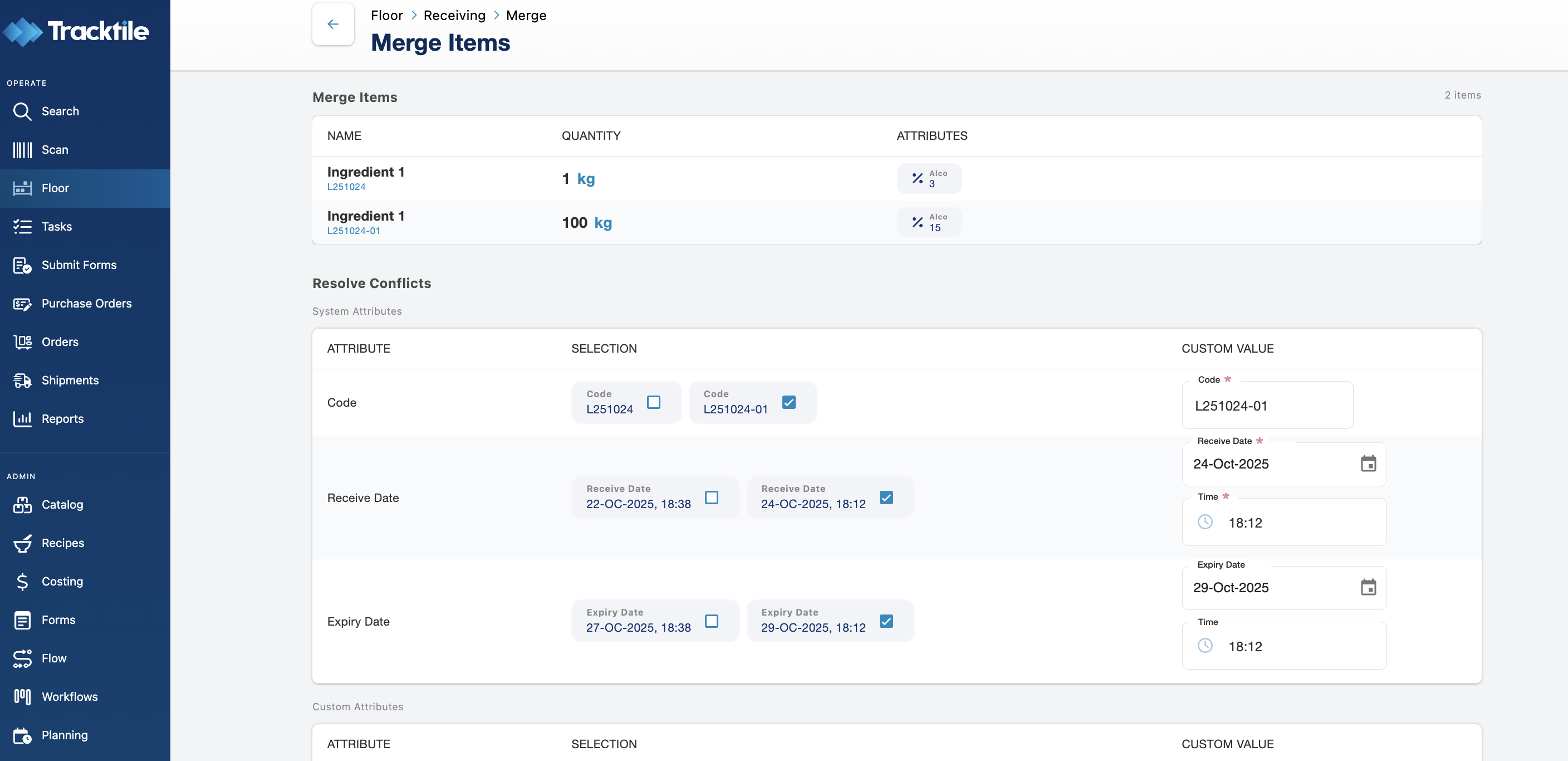The height and width of the screenshot is (761, 1568).
Task: Click the Alco 15 attribute chip
Action: tap(929, 222)
